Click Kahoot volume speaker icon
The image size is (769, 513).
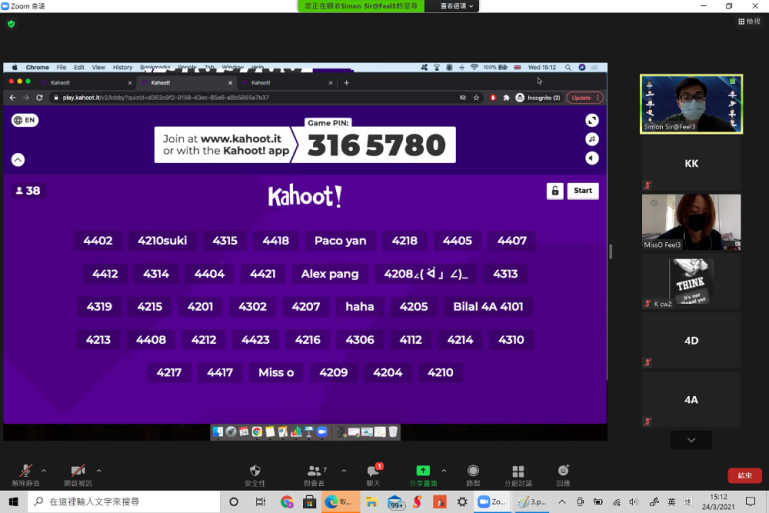tap(591, 158)
